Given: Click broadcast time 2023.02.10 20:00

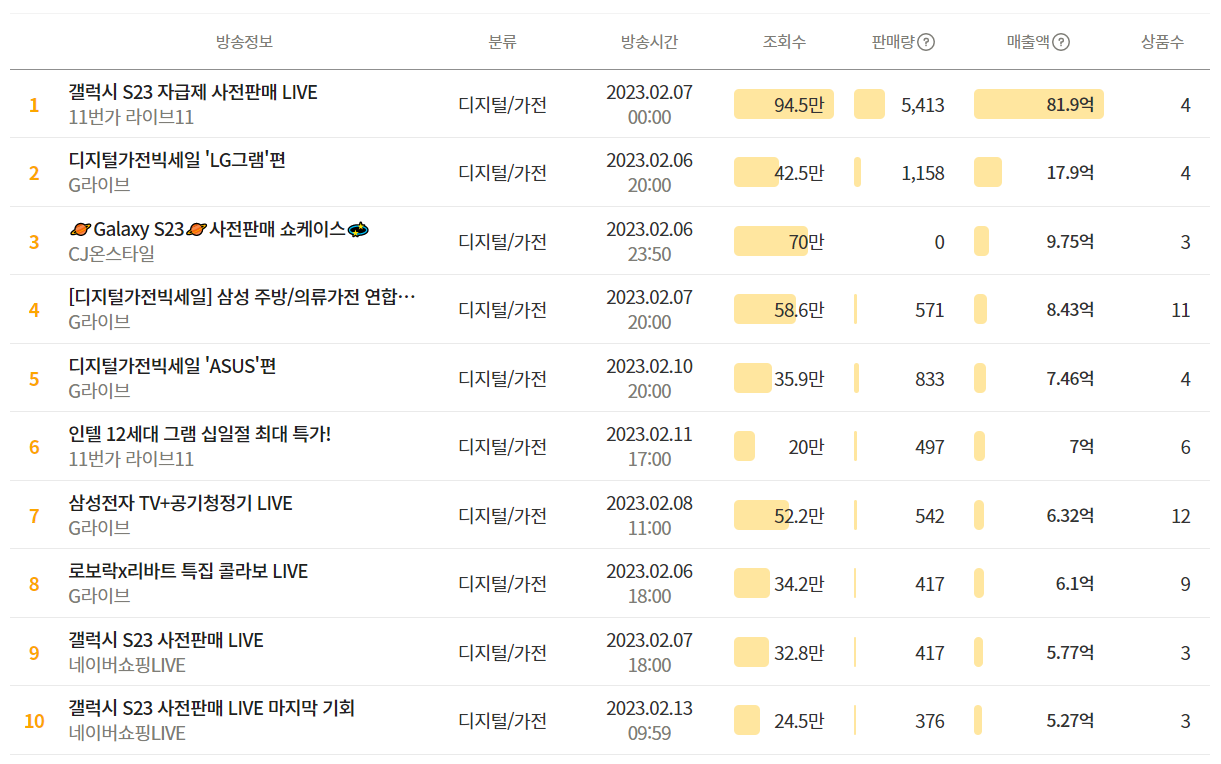Looking at the screenshot, I should pos(649,378).
